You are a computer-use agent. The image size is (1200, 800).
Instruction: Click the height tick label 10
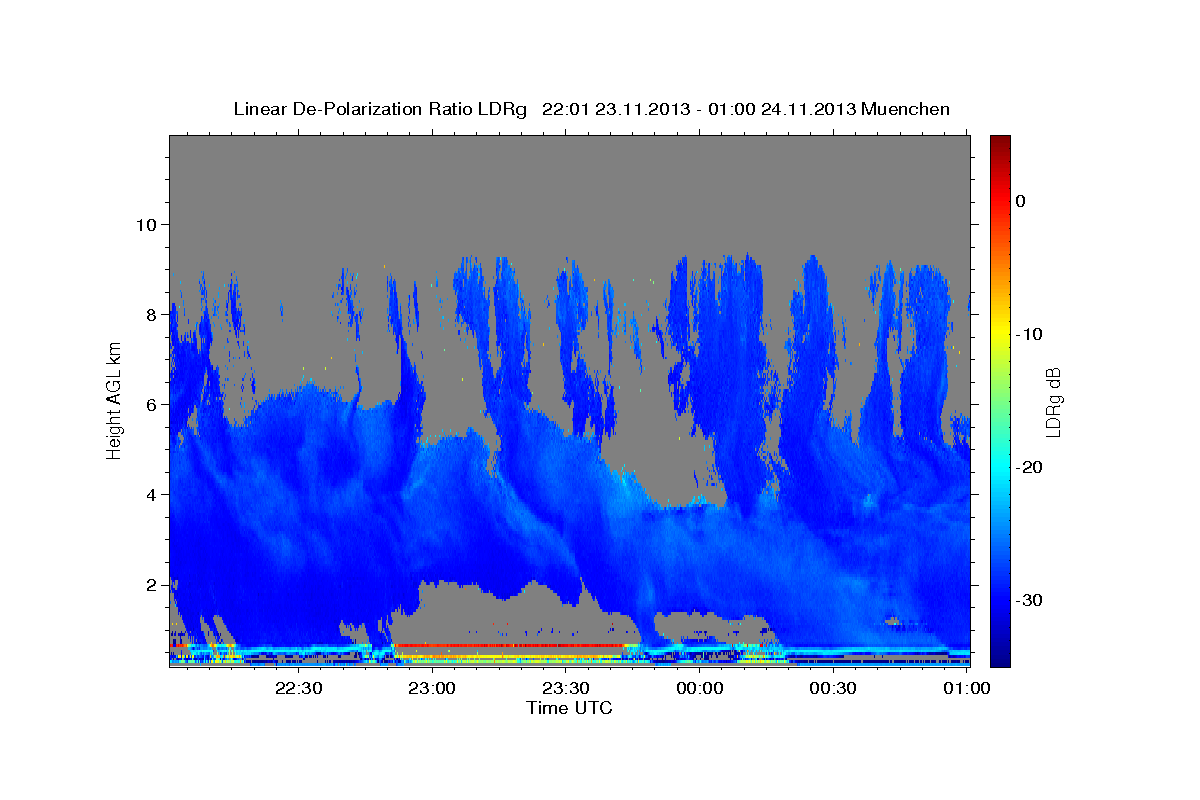[146, 224]
